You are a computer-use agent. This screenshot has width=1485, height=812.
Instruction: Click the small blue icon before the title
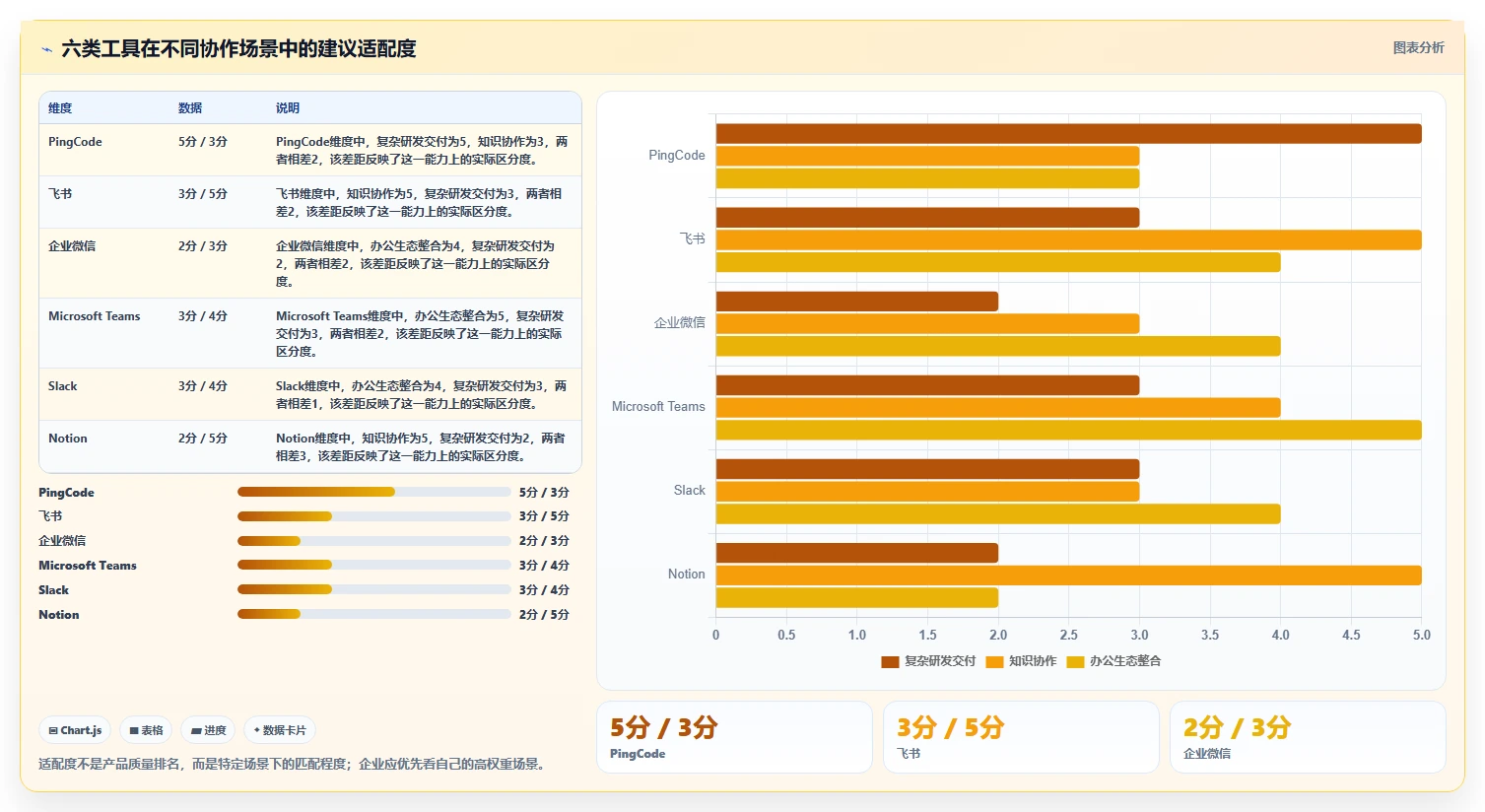pyautogui.click(x=46, y=49)
